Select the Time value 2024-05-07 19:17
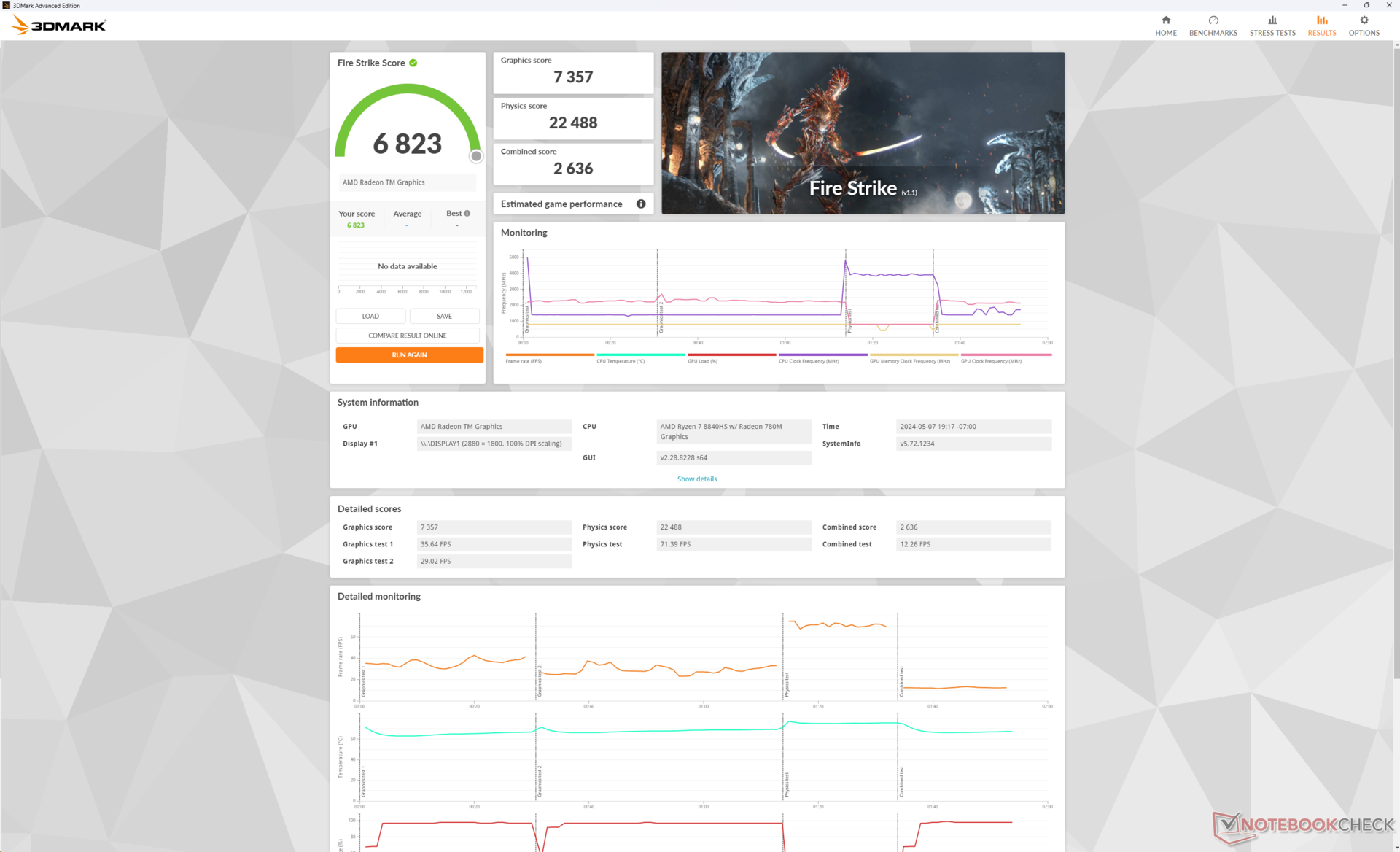Image resolution: width=1400 pixels, height=852 pixels. 973,426
